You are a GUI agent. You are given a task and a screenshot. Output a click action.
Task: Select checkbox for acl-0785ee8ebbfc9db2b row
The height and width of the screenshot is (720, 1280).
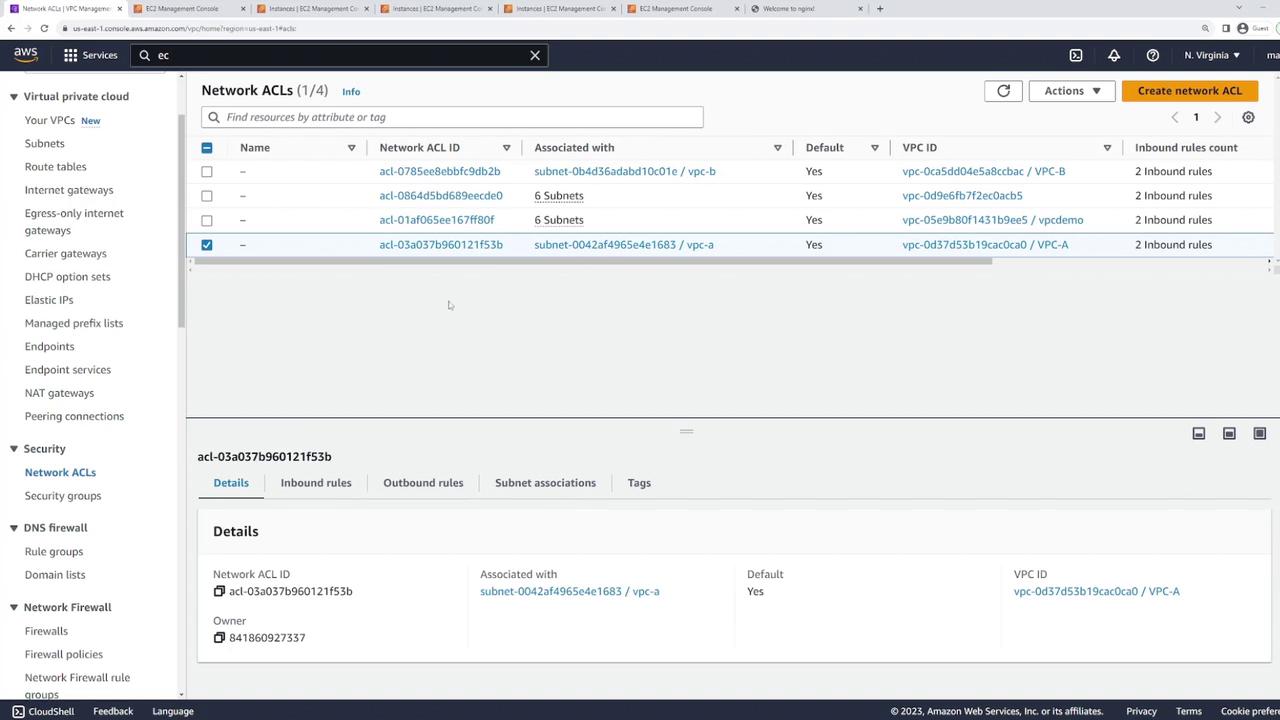207,172
